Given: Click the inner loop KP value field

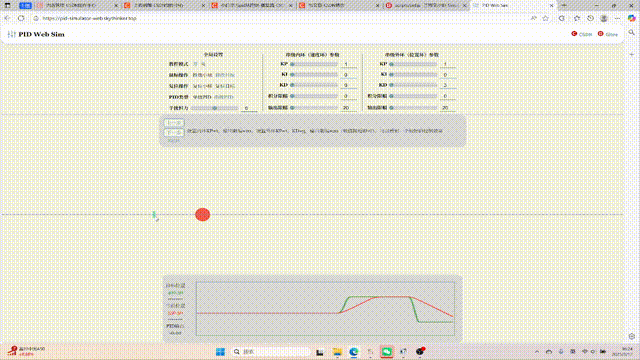Looking at the screenshot, I should coord(349,64).
